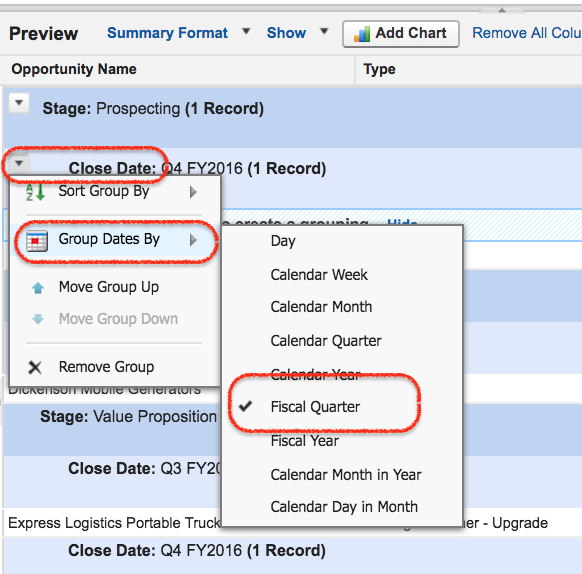
Task: Click the blue up arrow for Move Group Up
Action: [x=38, y=288]
